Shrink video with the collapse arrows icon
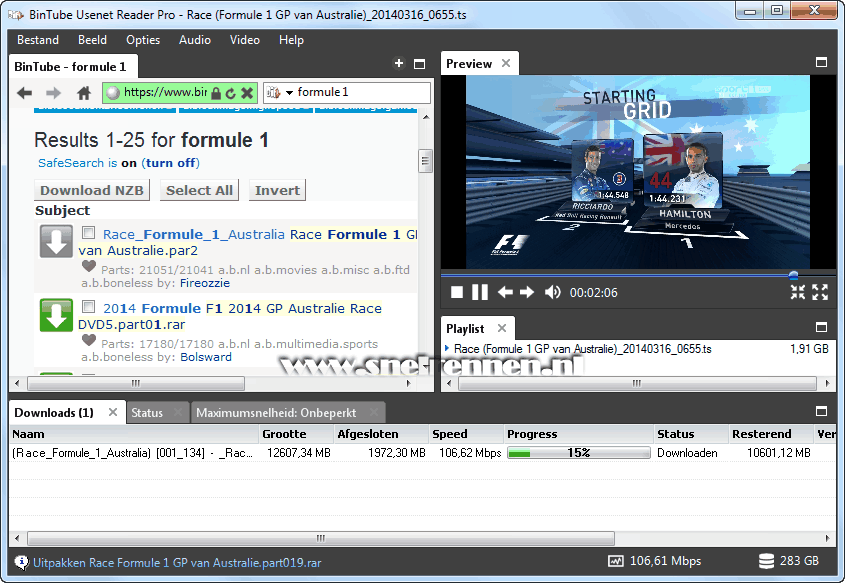 [798, 292]
